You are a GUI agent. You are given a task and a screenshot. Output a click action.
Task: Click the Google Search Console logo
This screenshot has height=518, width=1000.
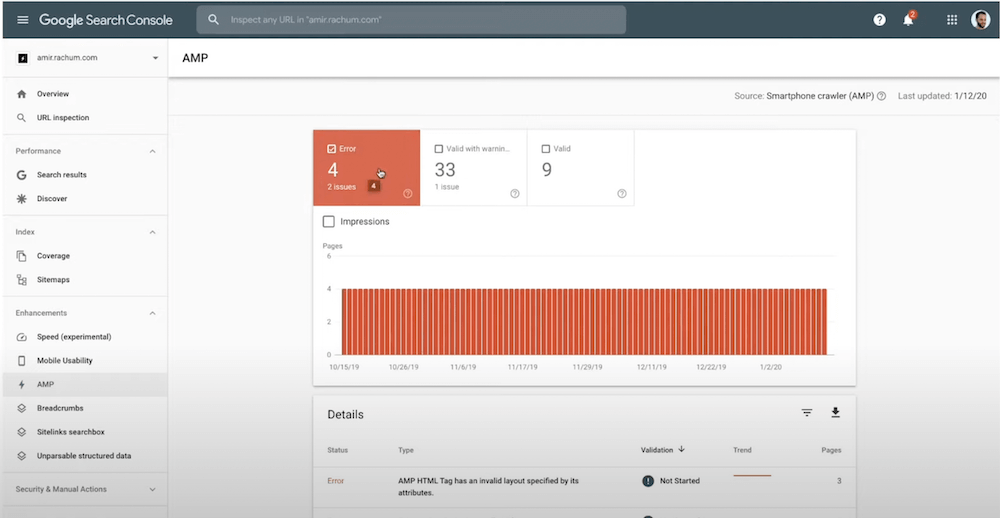coord(106,20)
